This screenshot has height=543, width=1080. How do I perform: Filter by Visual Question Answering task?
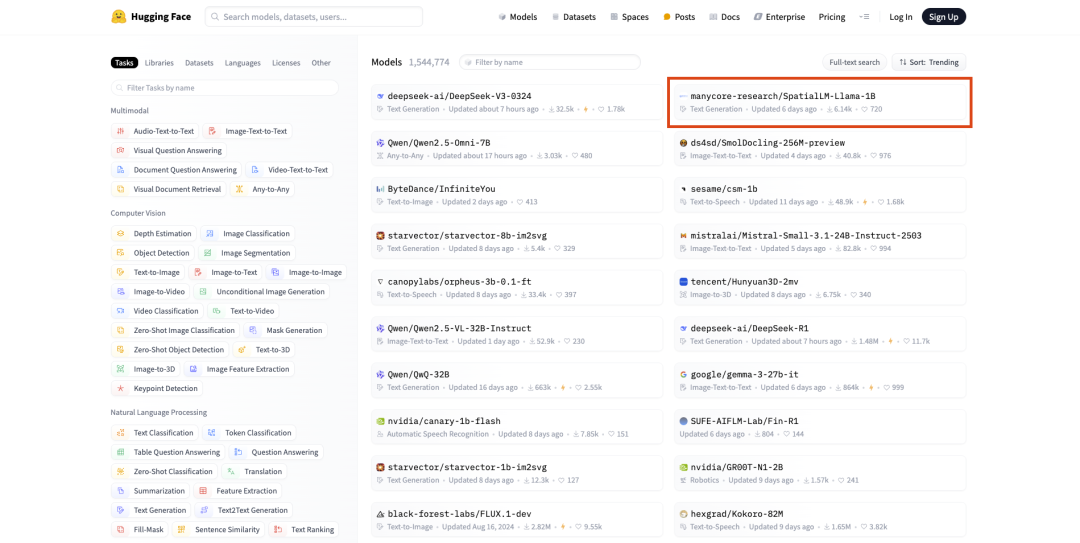pyautogui.click(x=169, y=150)
